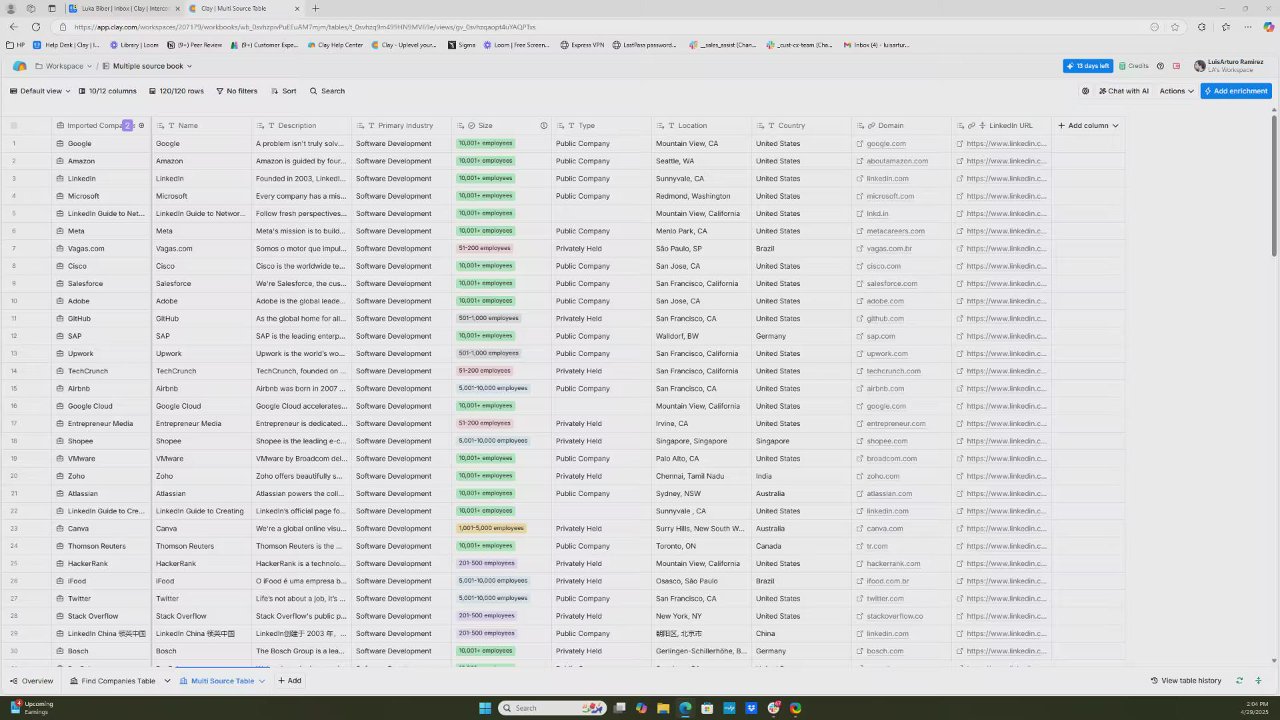Click the Domain column link type icon
Image resolution: width=1280 pixels, height=720 pixels.
(x=871, y=126)
